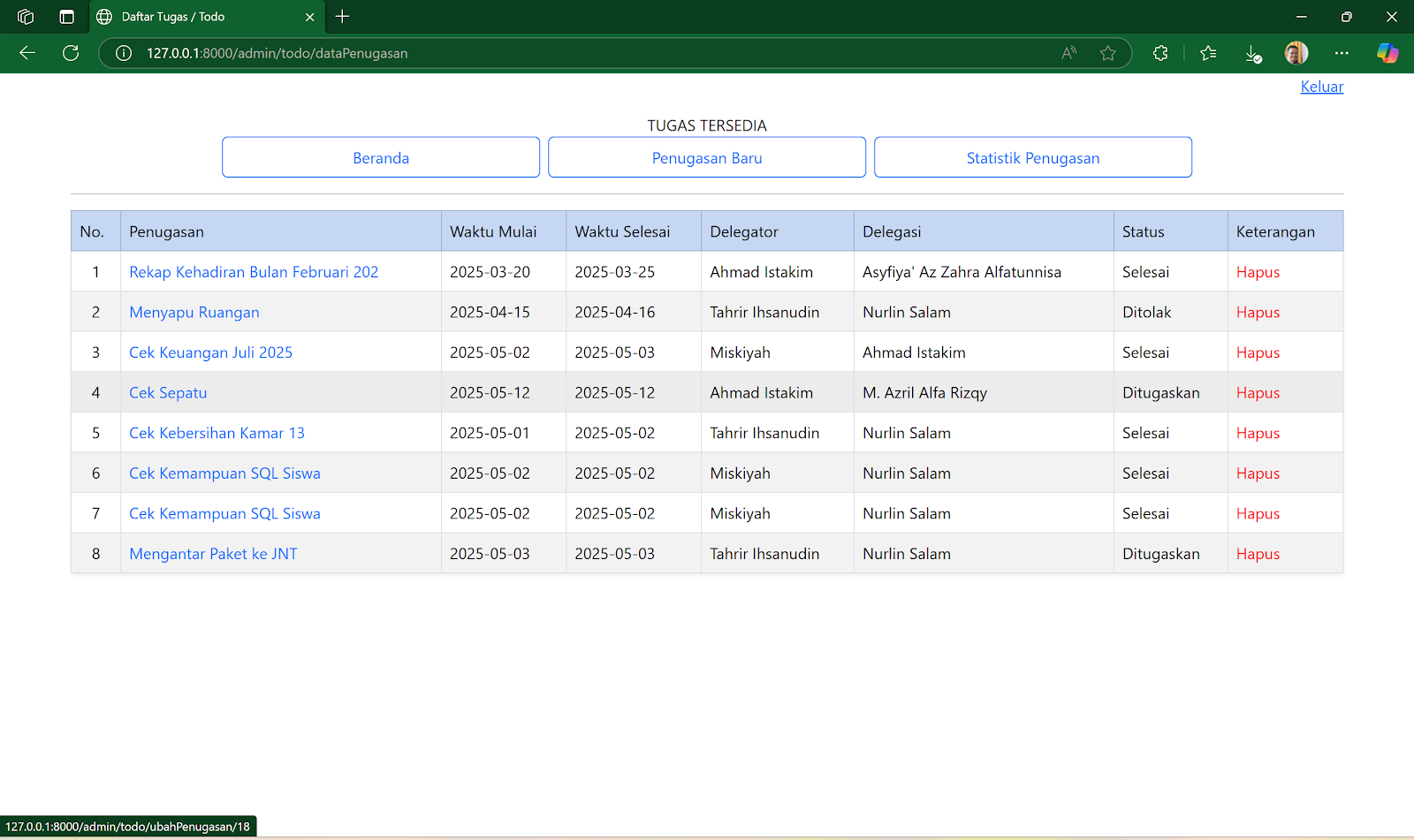
Task: Go back with the browser back arrow
Action: tap(27, 53)
